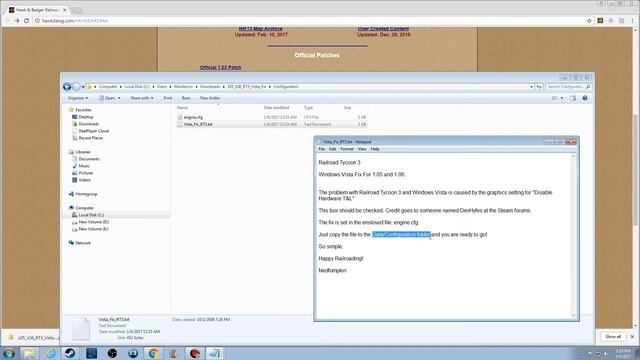Image resolution: width=640 pixels, height=360 pixels.
Task: Follow the Official 1.03 Patch link
Action: click(220, 67)
